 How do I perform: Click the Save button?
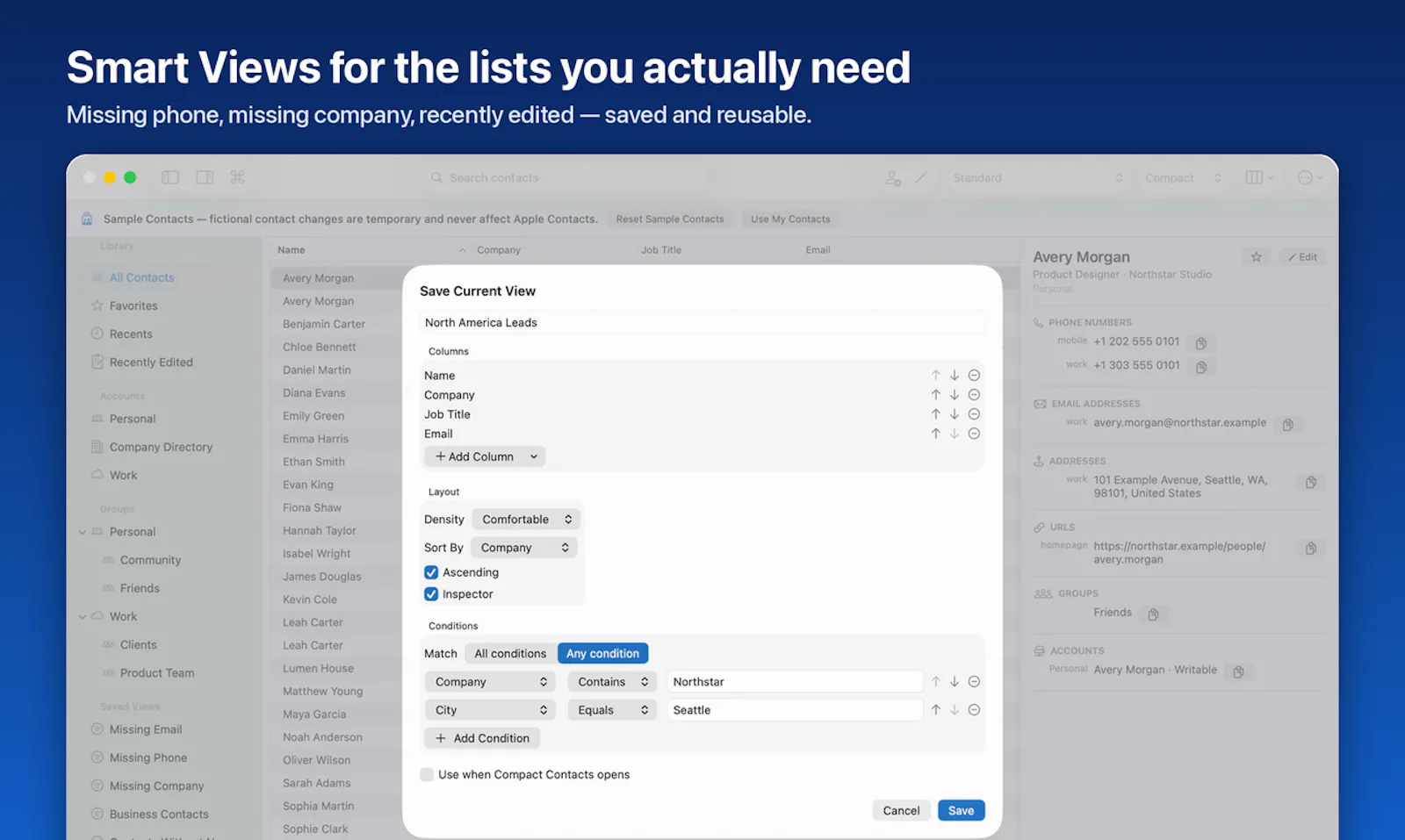point(961,810)
